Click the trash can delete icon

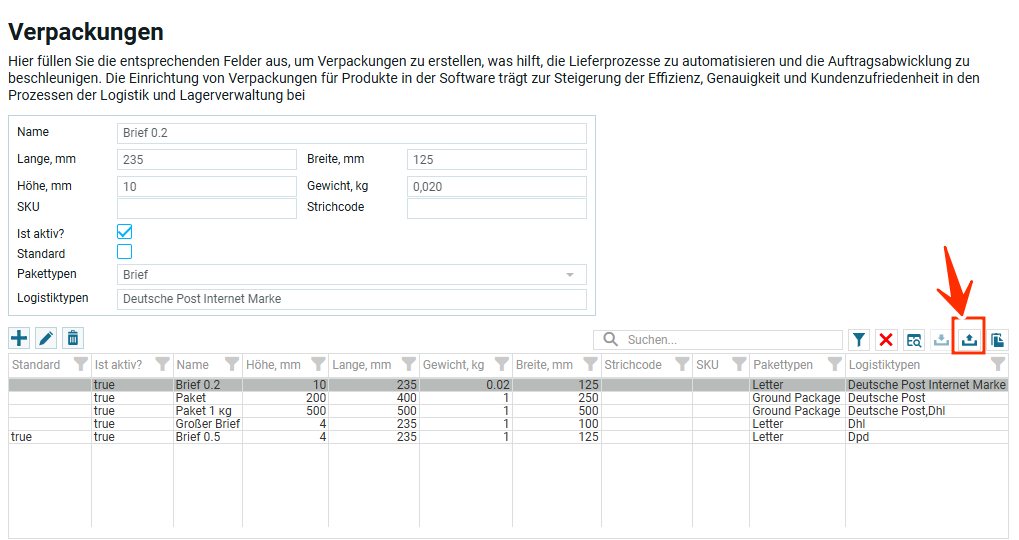[73, 339]
